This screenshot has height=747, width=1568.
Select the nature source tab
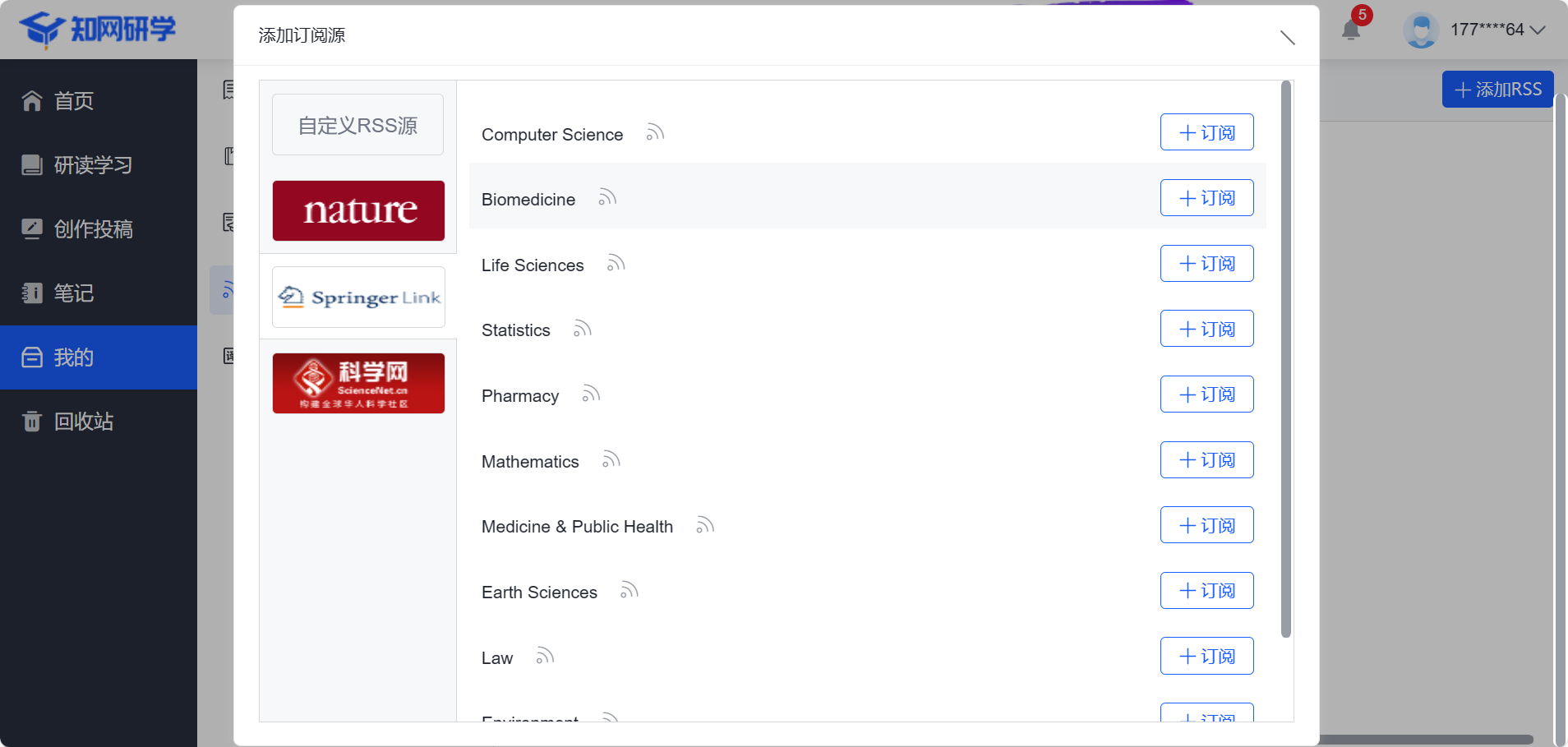[x=358, y=210]
